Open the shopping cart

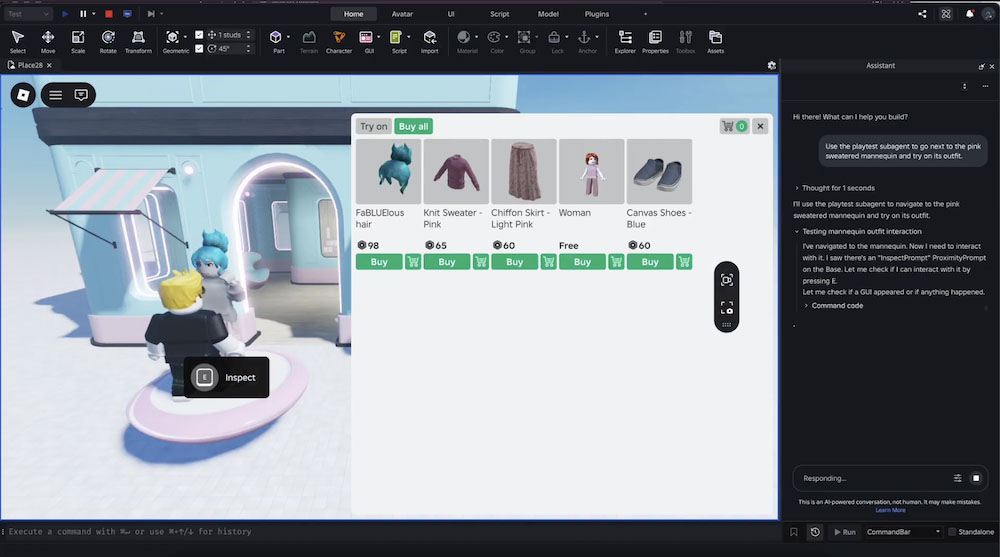click(733, 126)
